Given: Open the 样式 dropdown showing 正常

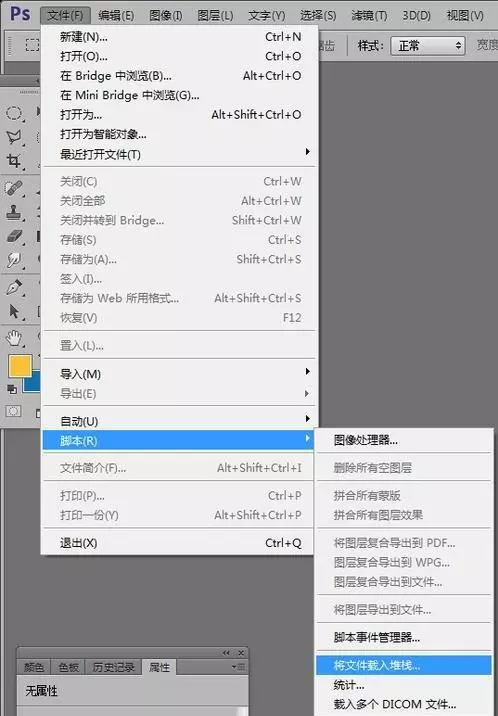Looking at the screenshot, I should [428, 46].
